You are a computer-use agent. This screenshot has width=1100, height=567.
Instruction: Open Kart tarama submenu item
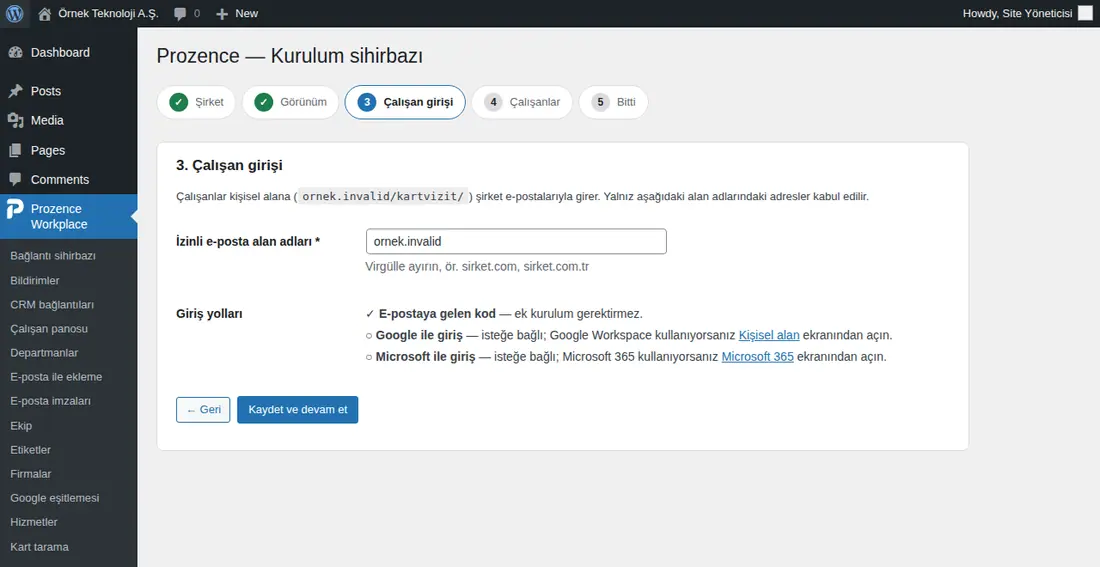[x=39, y=547]
